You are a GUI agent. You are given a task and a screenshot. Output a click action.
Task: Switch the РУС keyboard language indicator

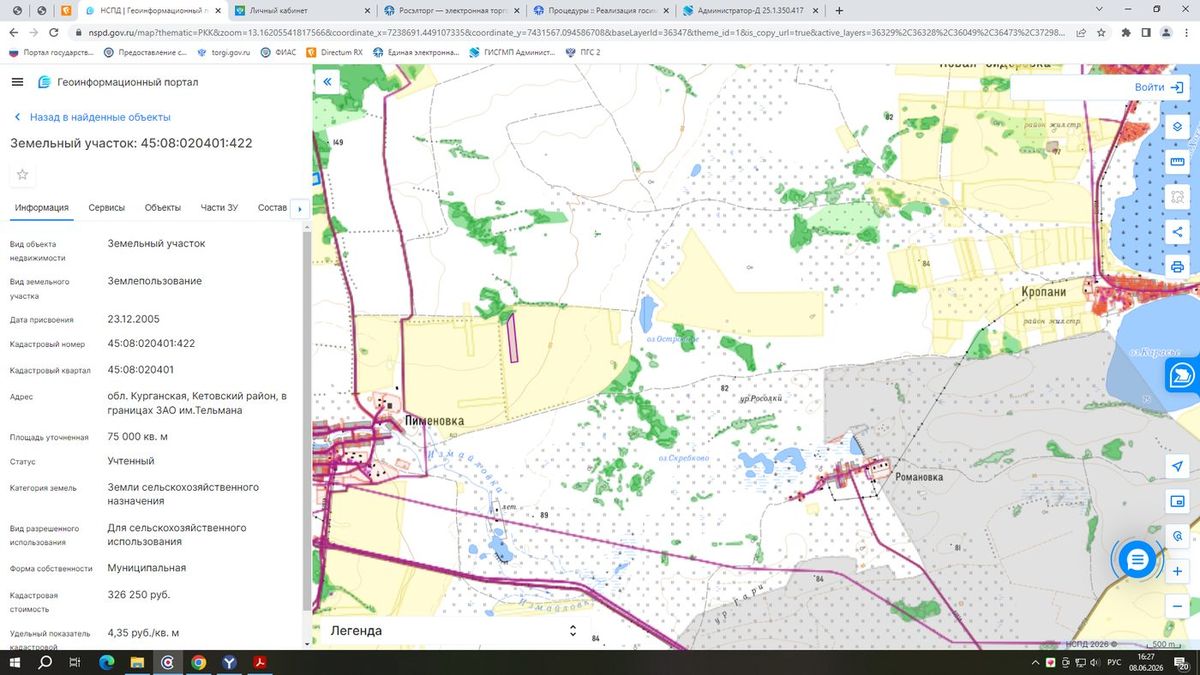point(1113,662)
